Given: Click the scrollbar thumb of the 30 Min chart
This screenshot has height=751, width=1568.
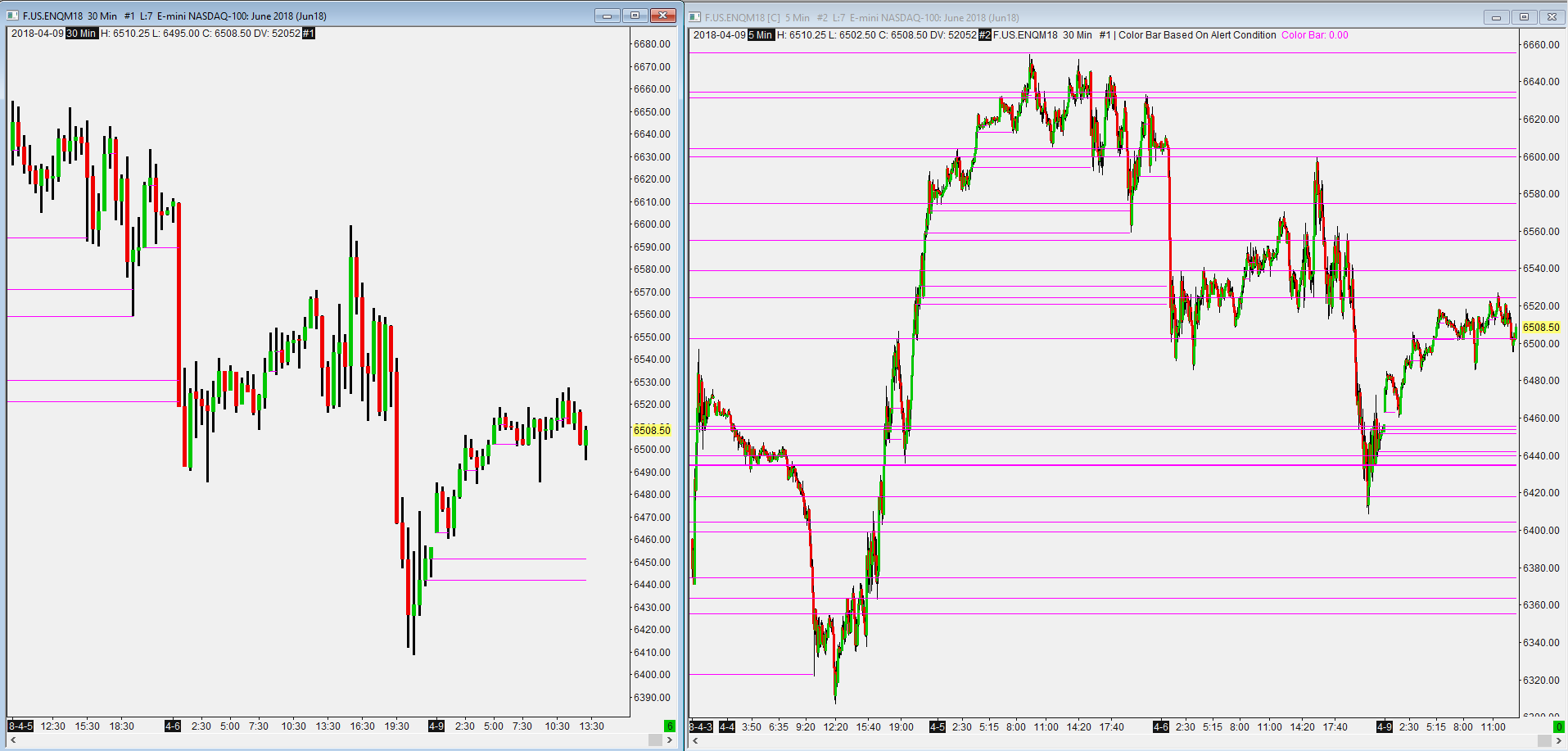Looking at the screenshot, I should click(x=655, y=740).
